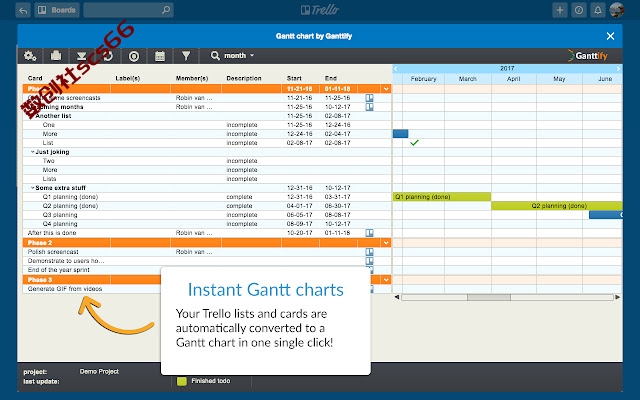Click the scrollbar right arrow under timeline

pos(618,297)
